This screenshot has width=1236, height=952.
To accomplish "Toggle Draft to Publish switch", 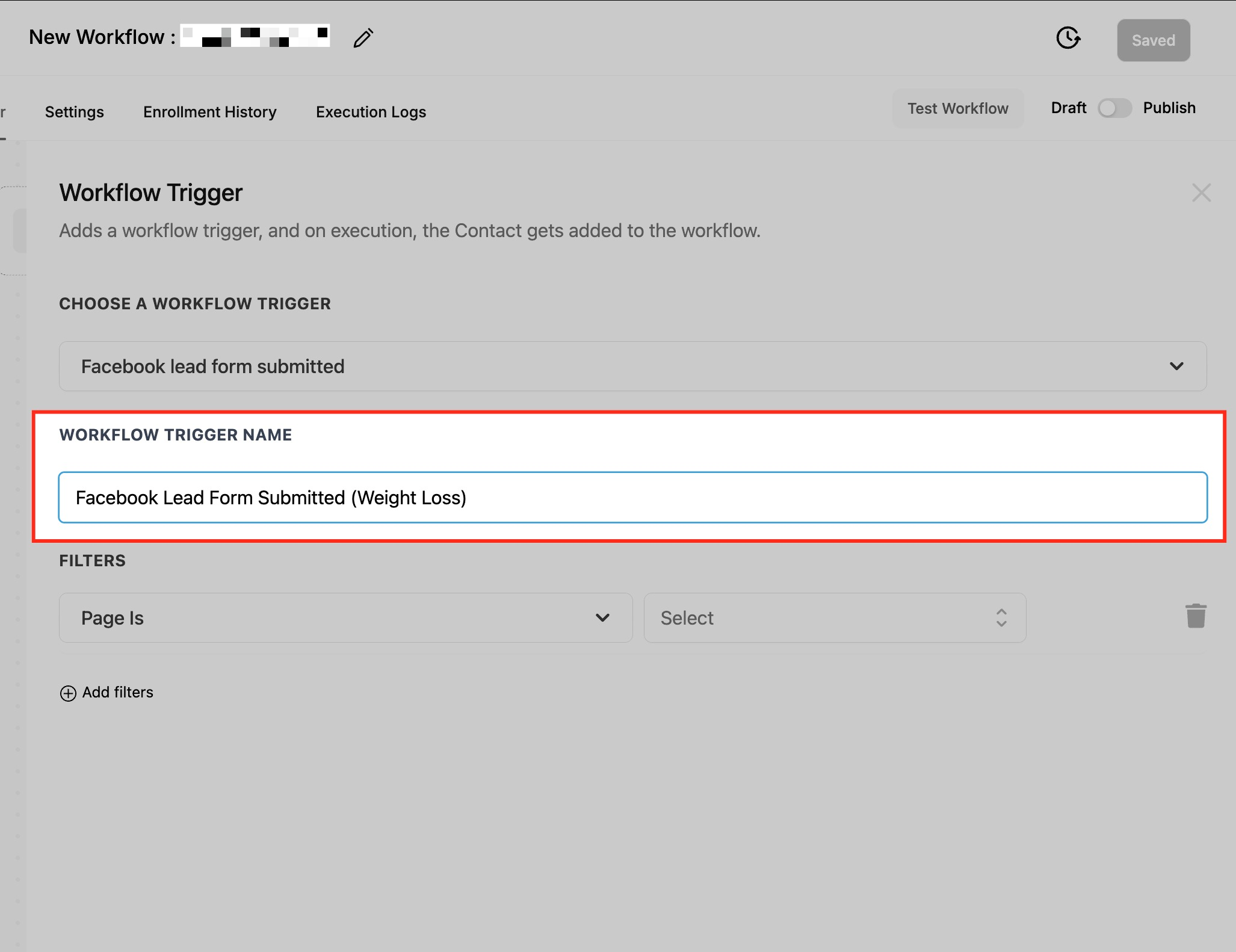I will point(1114,108).
